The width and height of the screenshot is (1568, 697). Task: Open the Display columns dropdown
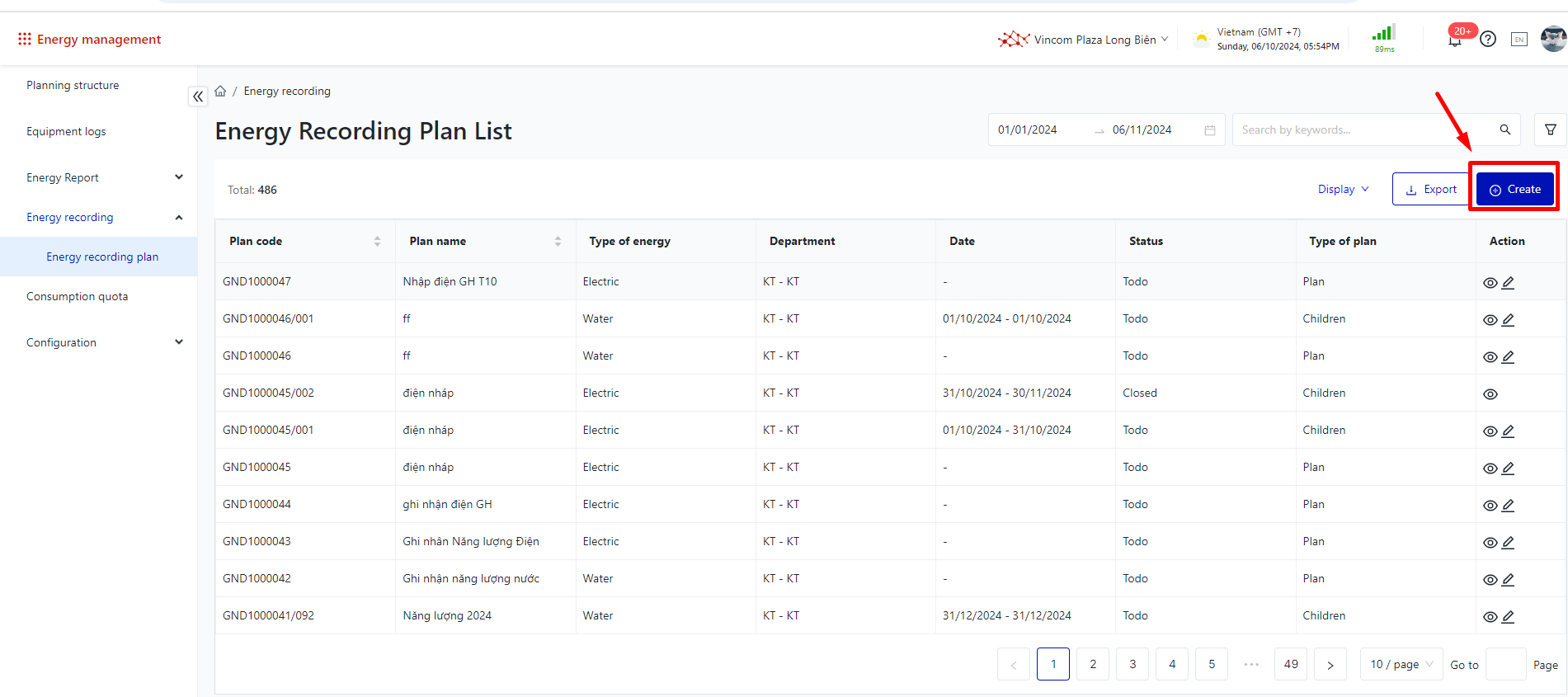click(1343, 189)
